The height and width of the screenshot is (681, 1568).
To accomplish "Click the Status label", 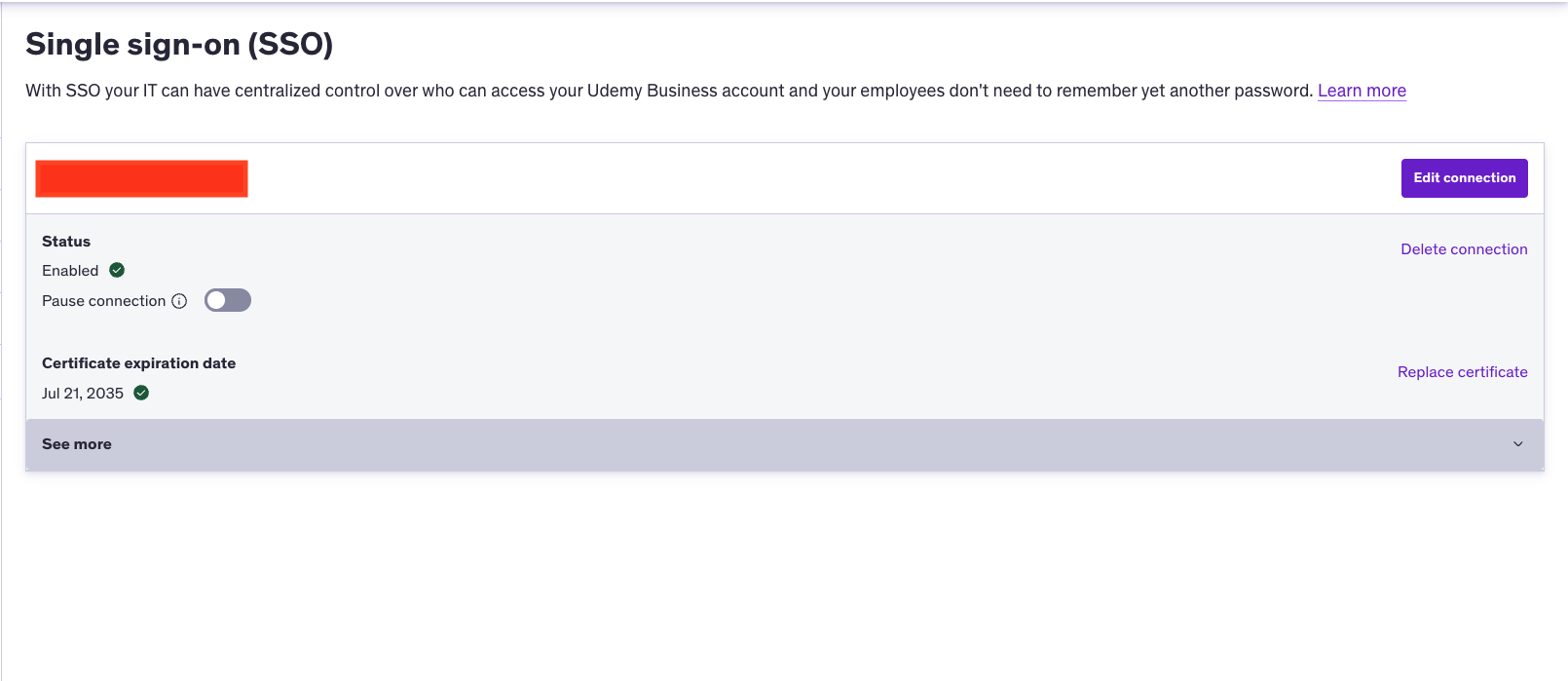I will 66,242.
